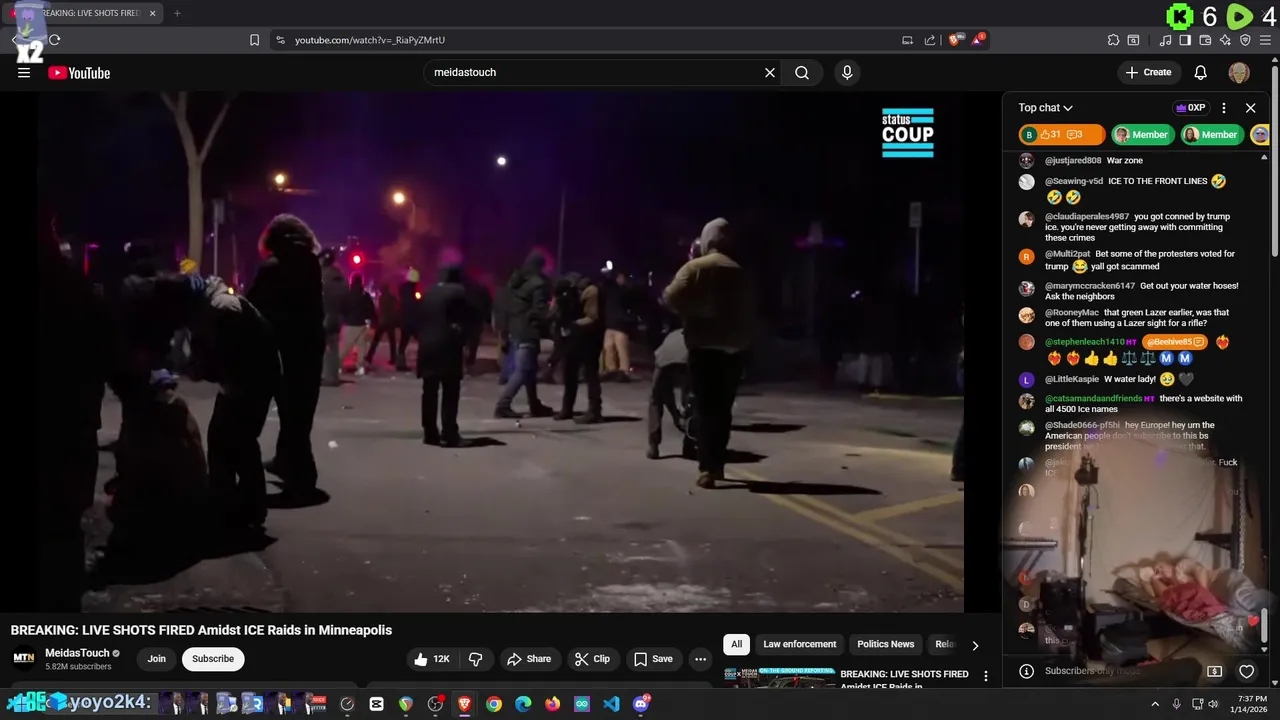1280x720 pixels.
Task: Open Brave Shields lion icon
Action: point(955,40)
